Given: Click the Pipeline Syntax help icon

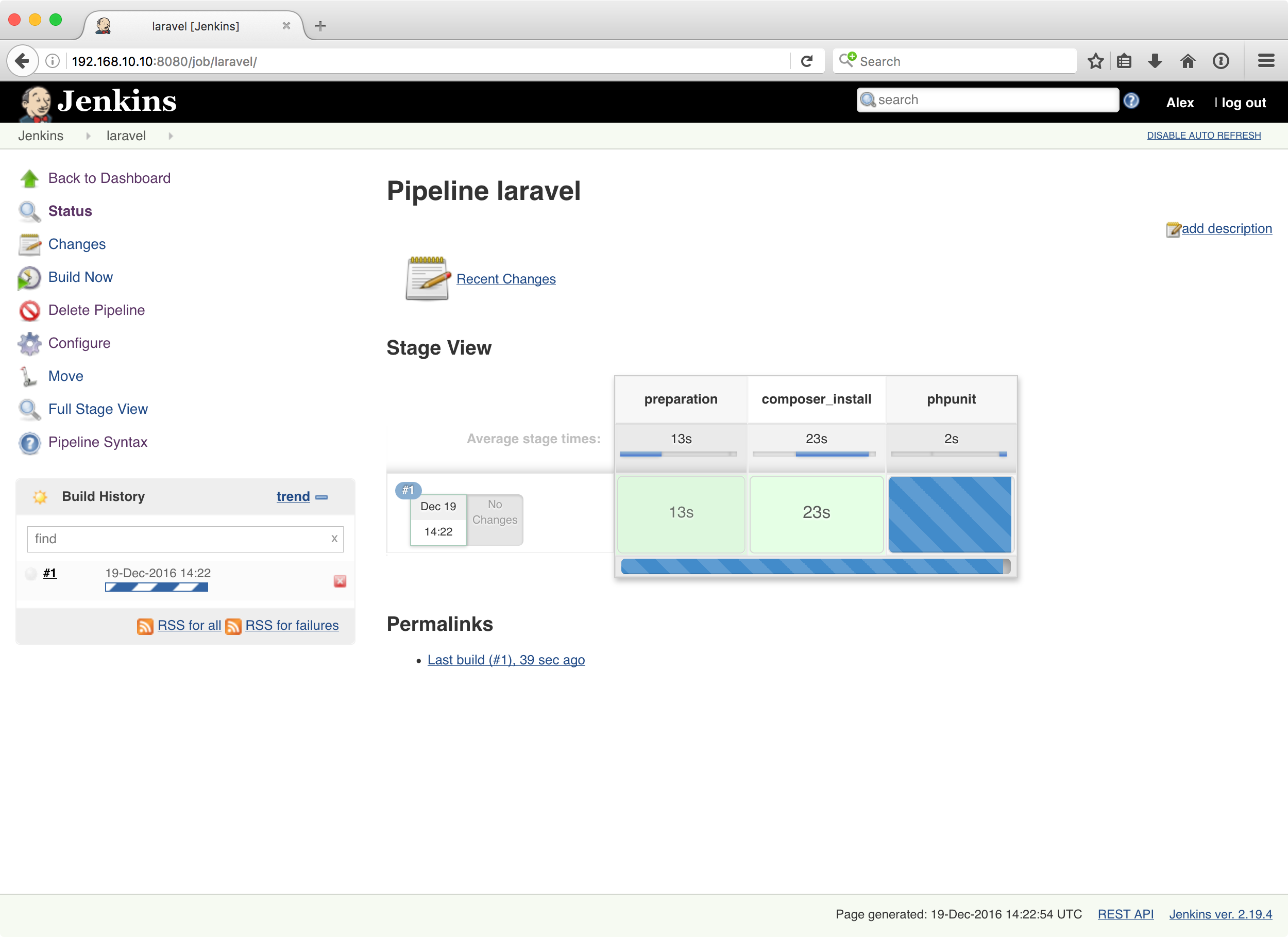Looking at the screenshot, I should (29, 442).
